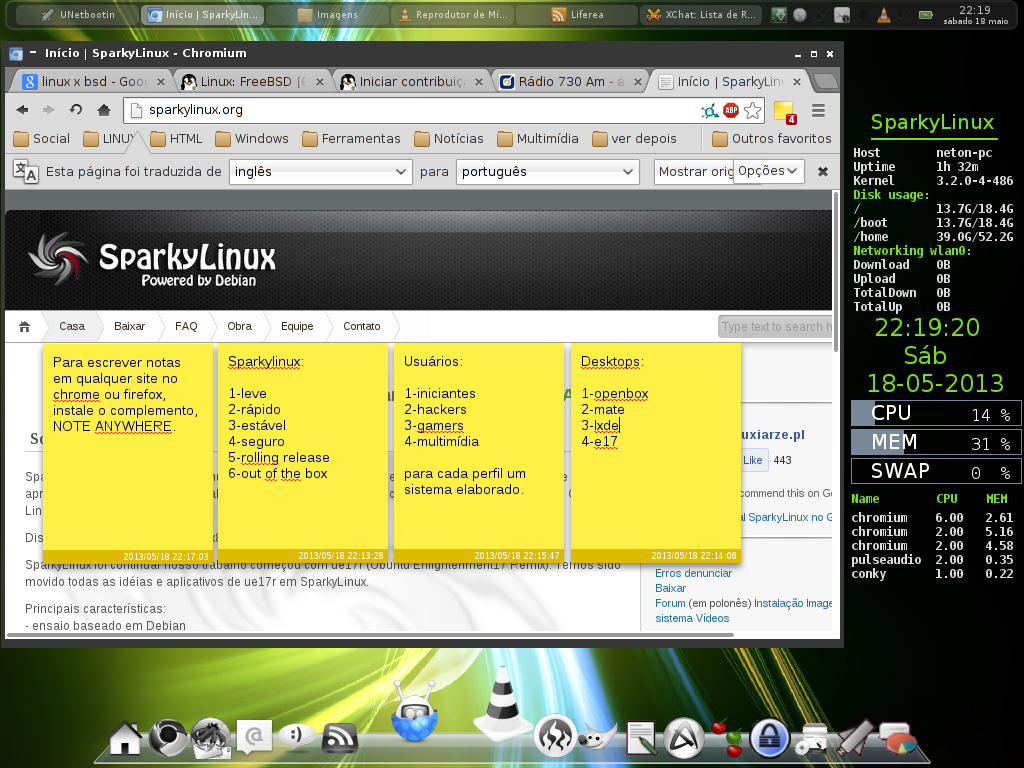Open the yellow Note Anywhere extension icon
Image resolution: width=1024 pixels, height=768 pixels.
[x=784, y=112]
